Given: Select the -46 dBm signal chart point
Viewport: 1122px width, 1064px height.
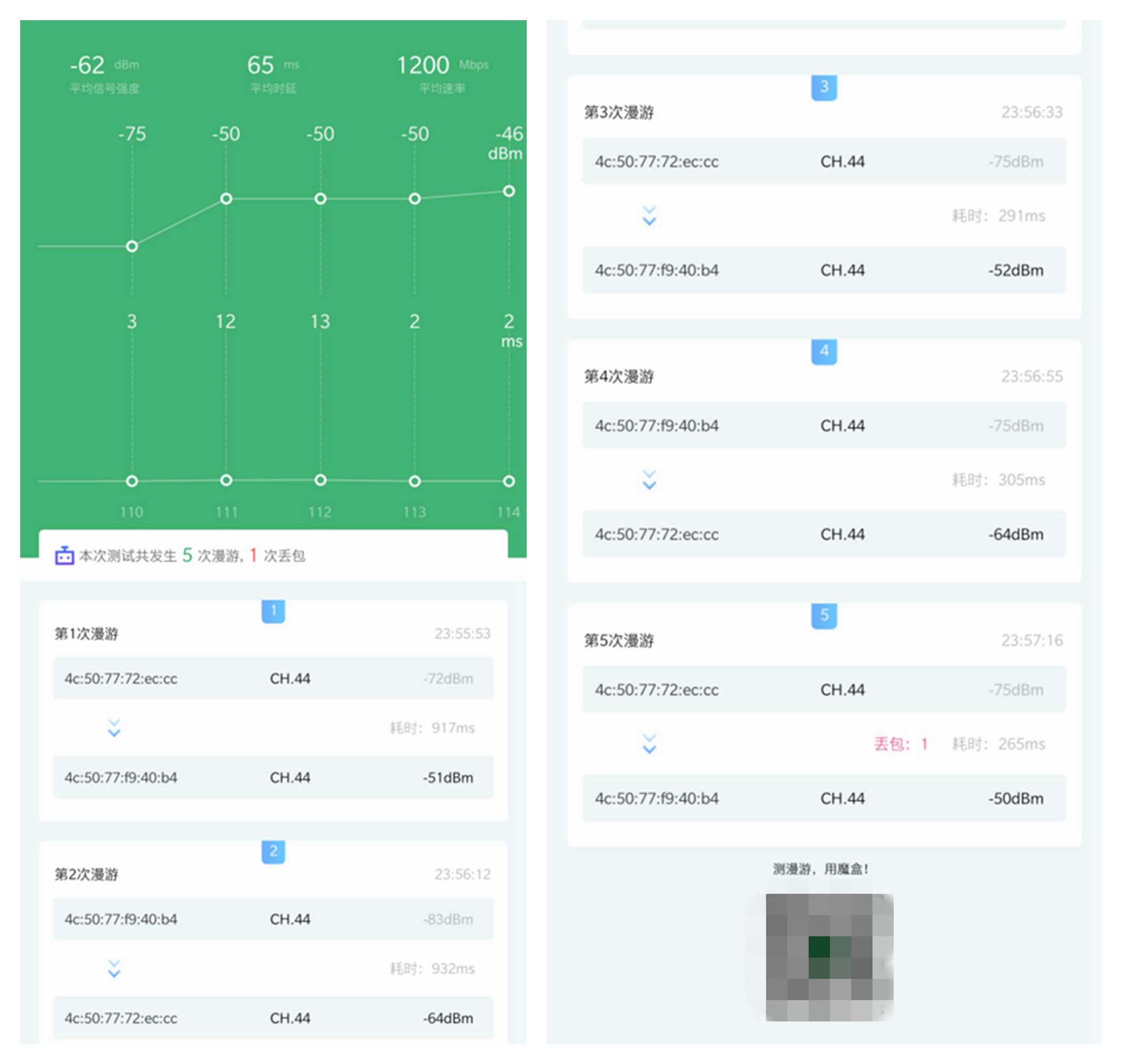Looking at the screenshot, I should coord(509,191).
